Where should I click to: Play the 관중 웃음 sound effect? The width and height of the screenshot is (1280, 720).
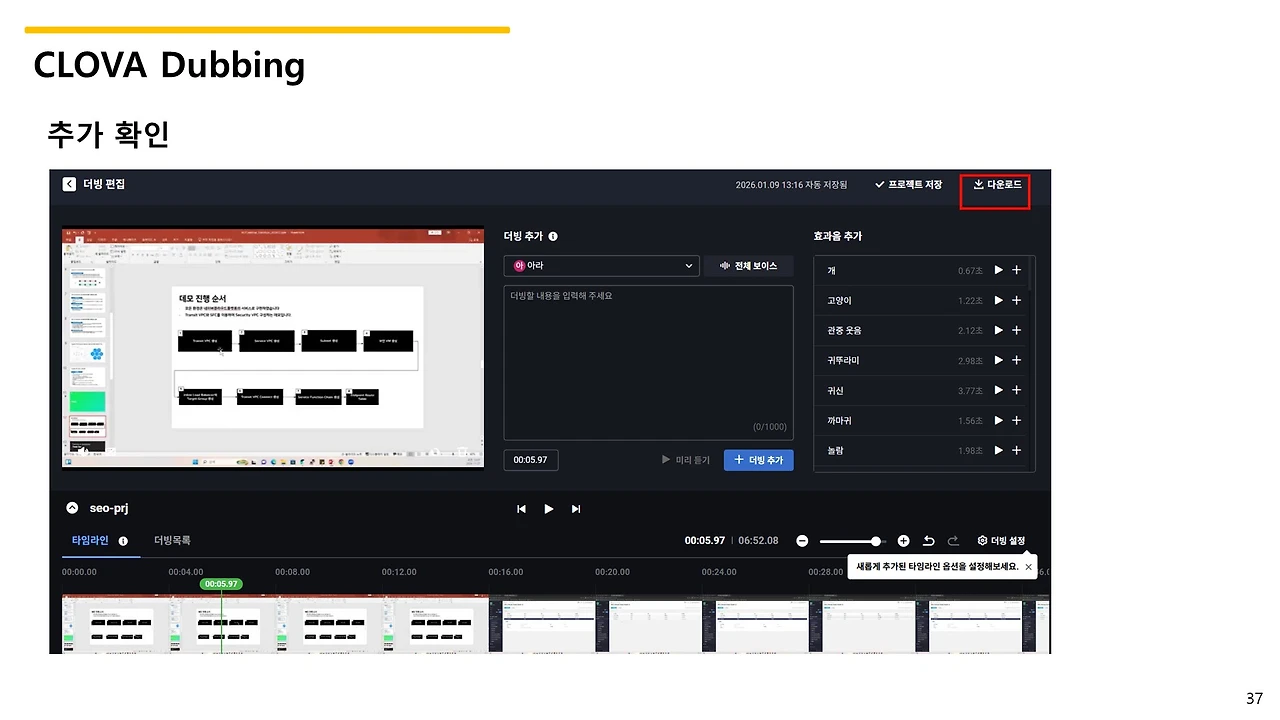(998, 330)
